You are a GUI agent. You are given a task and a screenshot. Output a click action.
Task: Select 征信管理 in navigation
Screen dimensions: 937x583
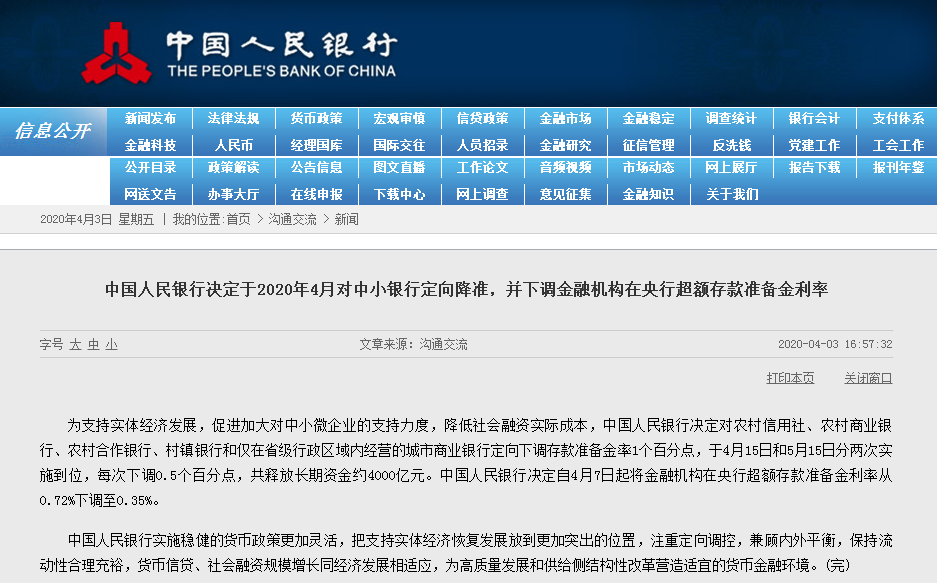click(648, 145)
